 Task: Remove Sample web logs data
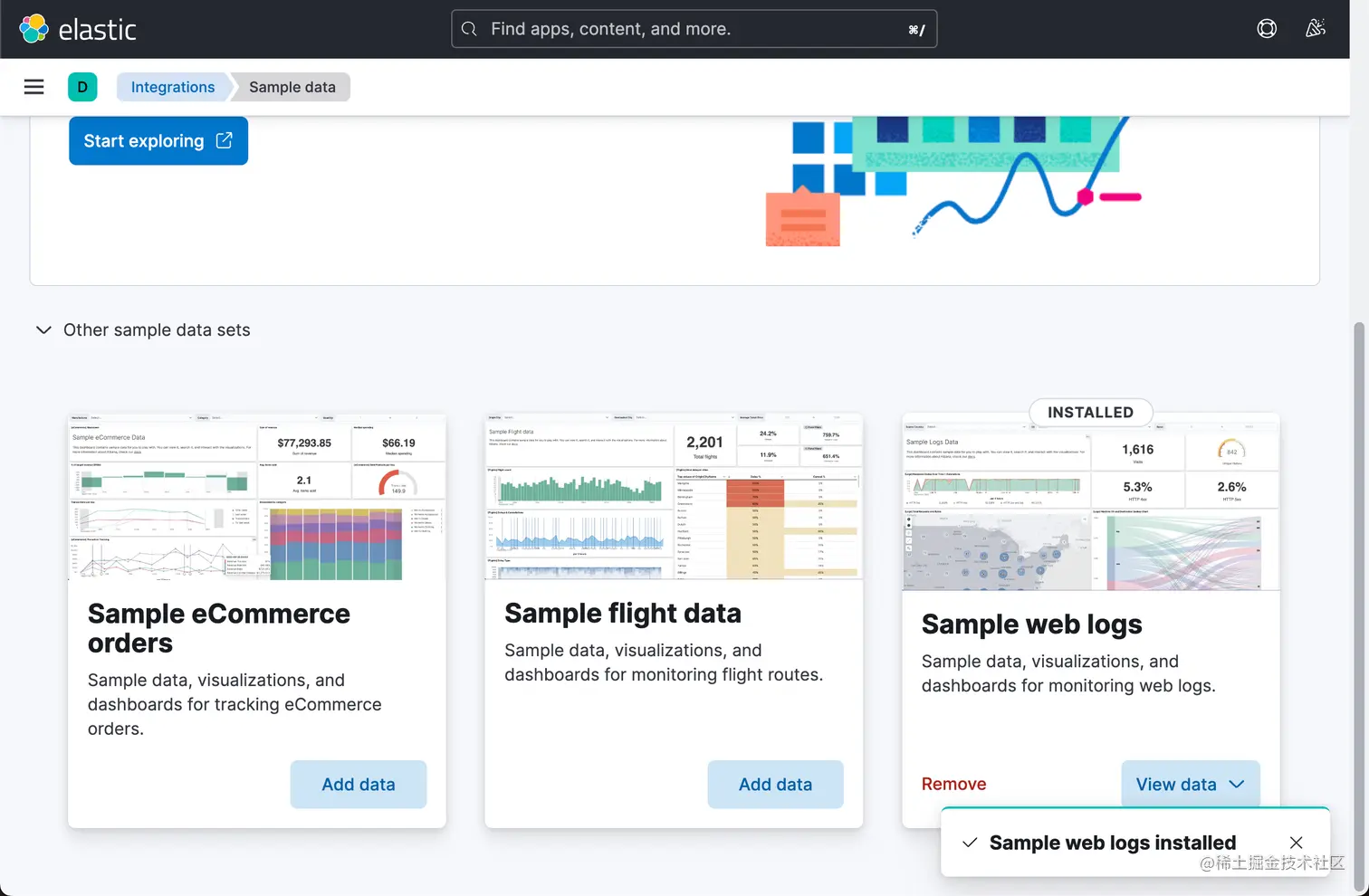pos(953,785)
